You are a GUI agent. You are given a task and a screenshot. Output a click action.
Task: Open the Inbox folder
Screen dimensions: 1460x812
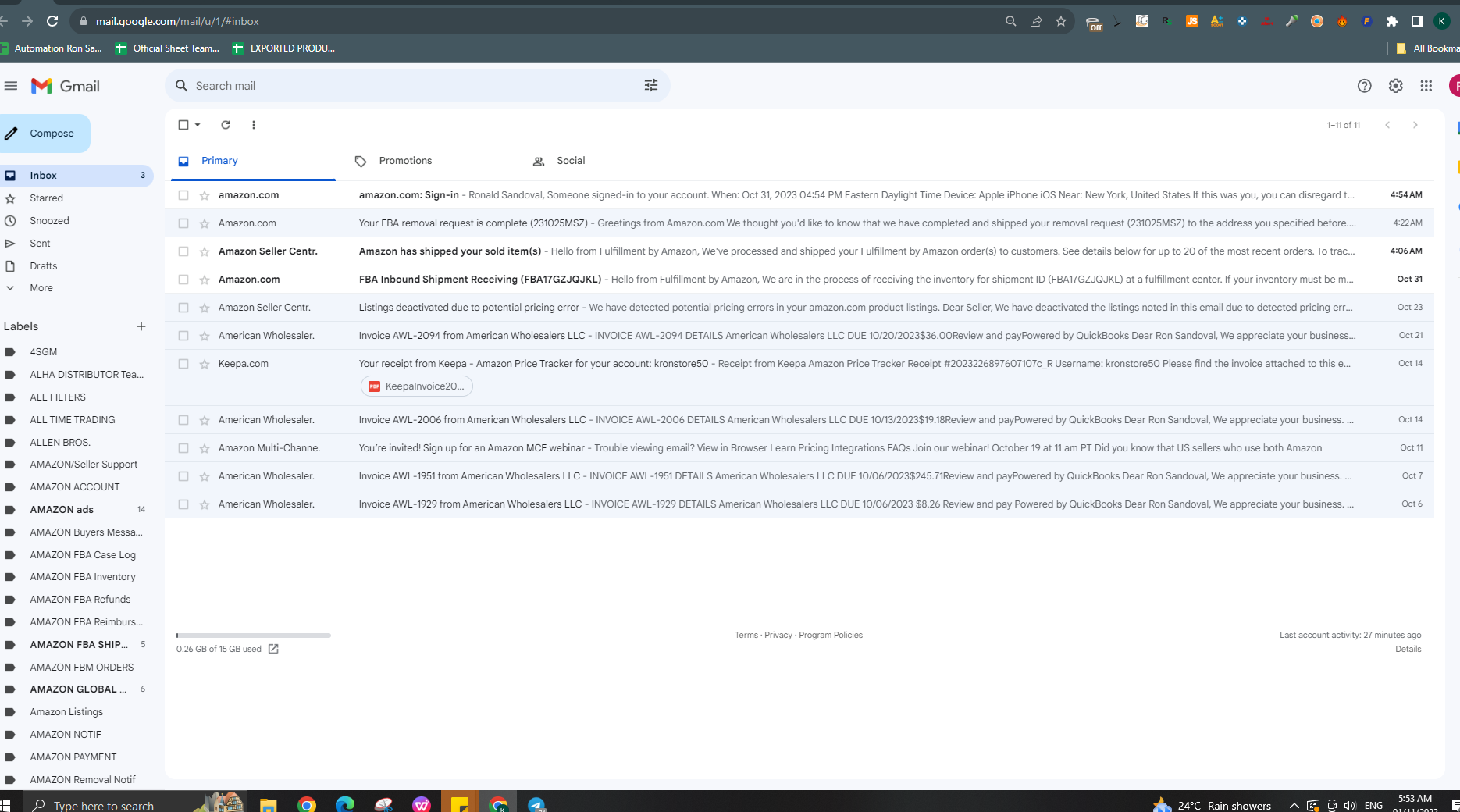(77, 176)
